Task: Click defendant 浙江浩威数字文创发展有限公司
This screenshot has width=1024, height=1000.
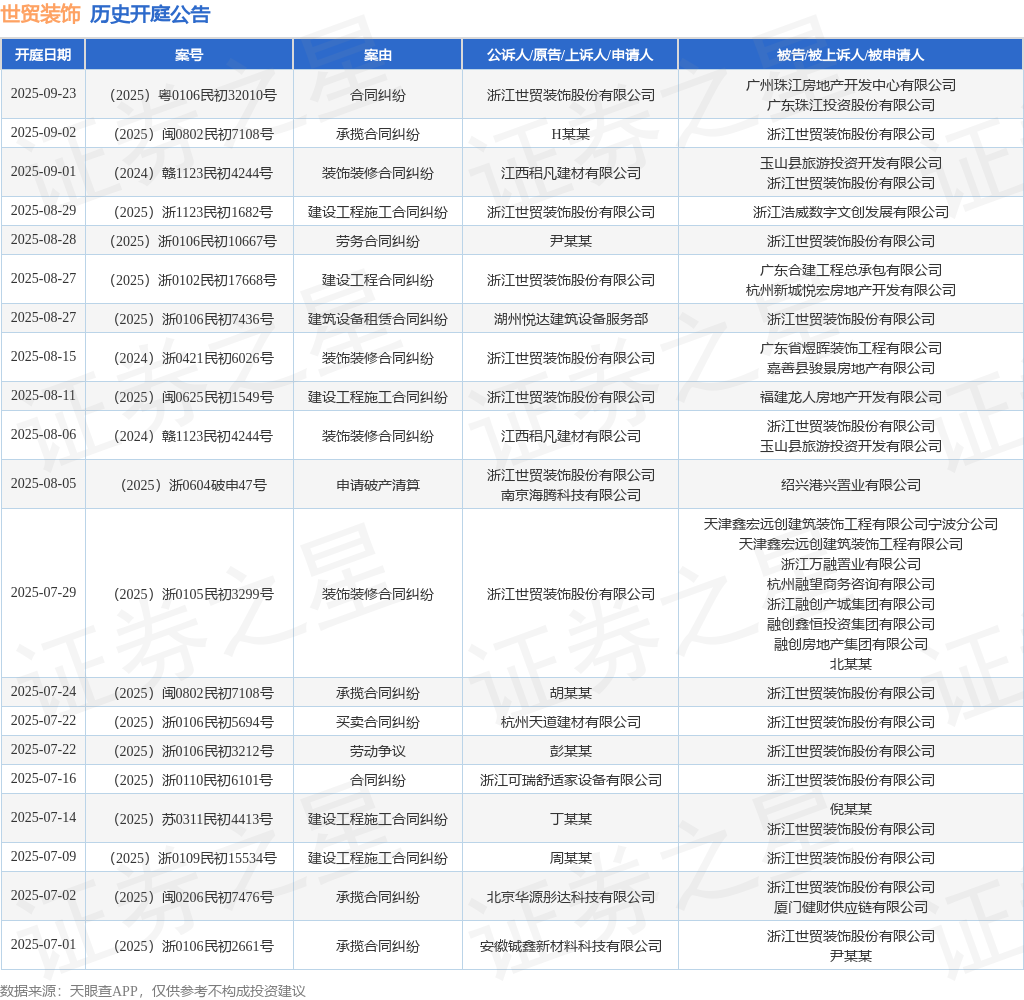Action: (850, 212)
